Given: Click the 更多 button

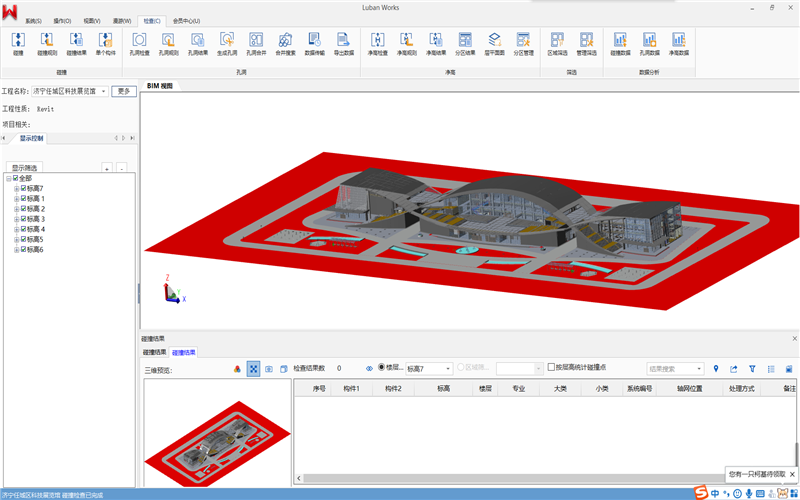Looking at the screenshot, I should [124, 91].
